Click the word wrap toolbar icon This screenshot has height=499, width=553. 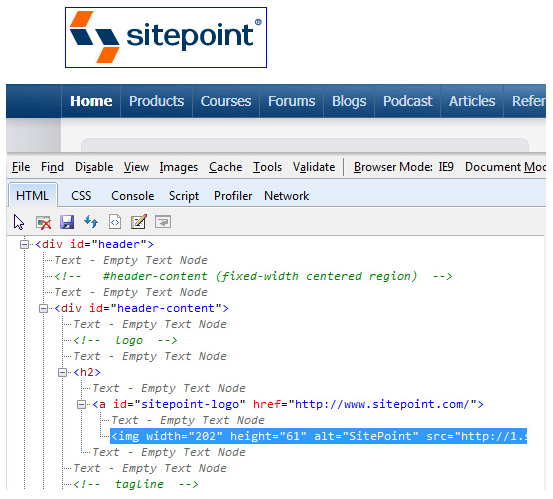point(163,222)
